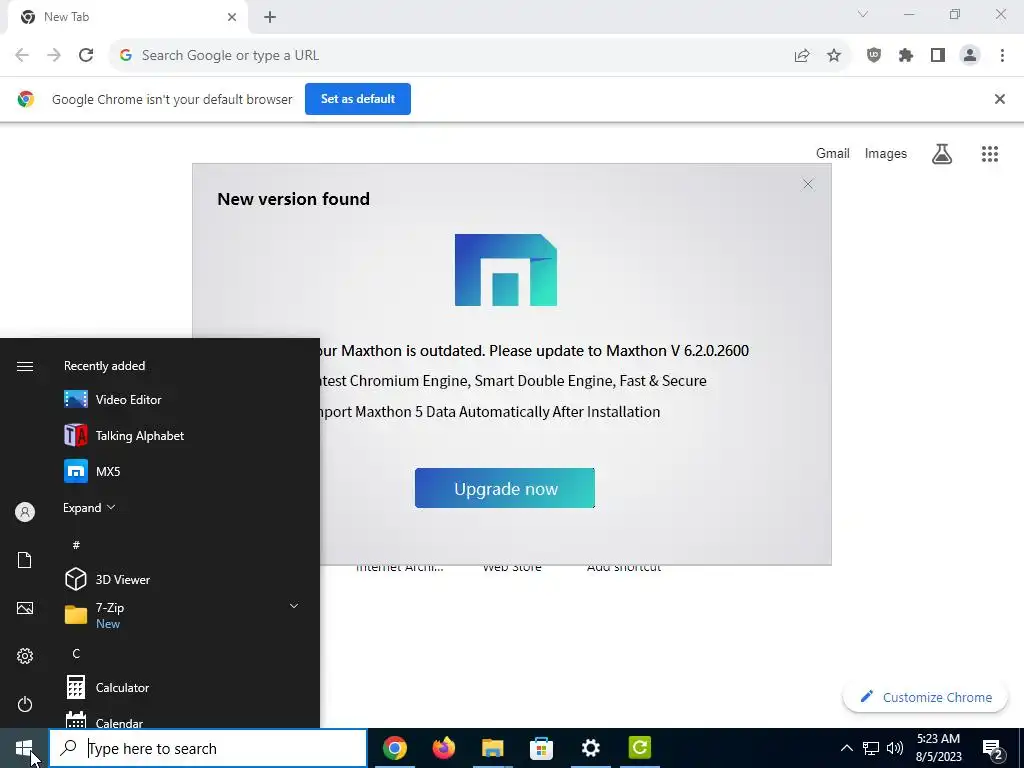Click the # letter header in app list
The height and width of the screenshot is (768, 1024).
[76, 545]
